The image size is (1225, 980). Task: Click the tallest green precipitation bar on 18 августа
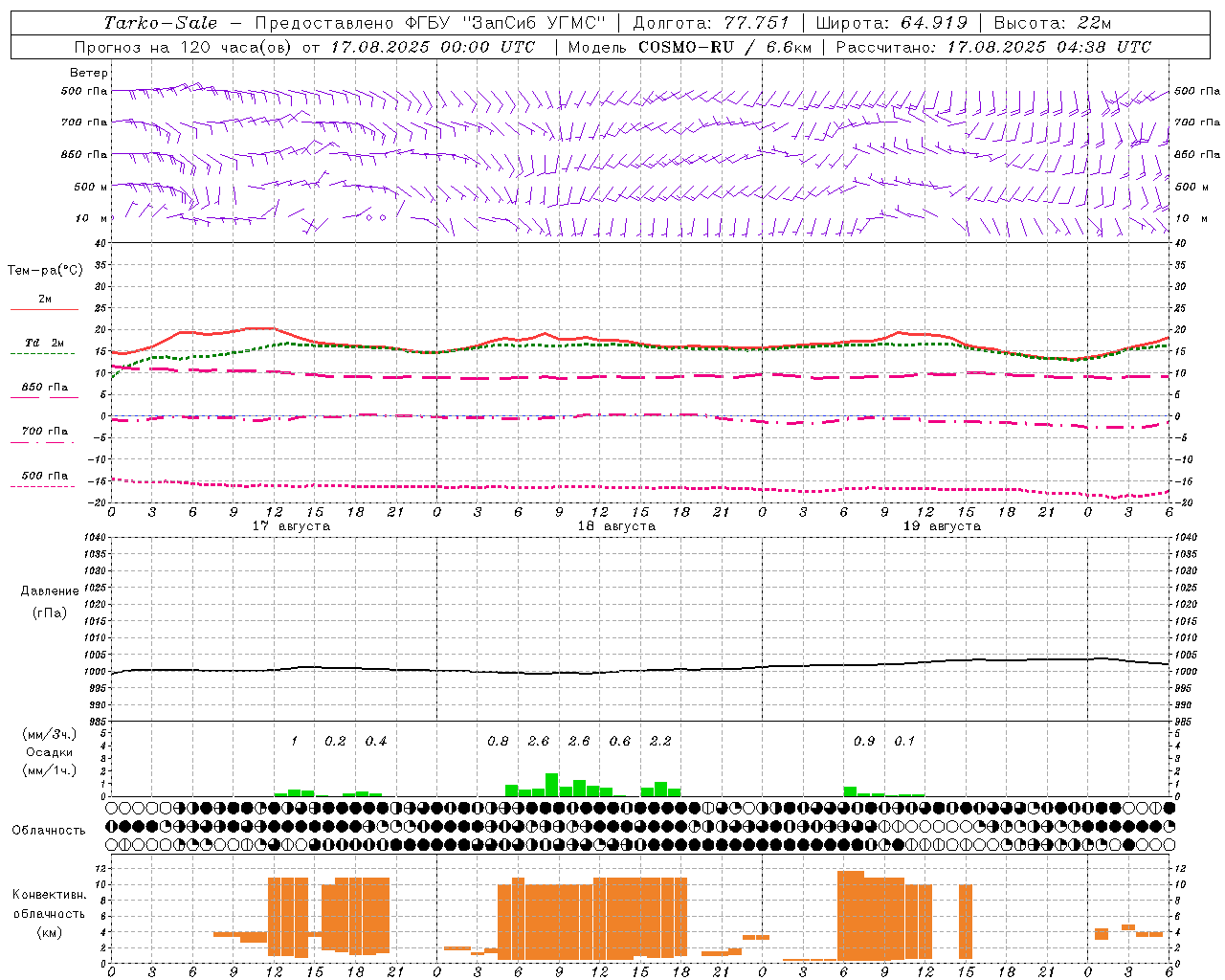[551, 785]
